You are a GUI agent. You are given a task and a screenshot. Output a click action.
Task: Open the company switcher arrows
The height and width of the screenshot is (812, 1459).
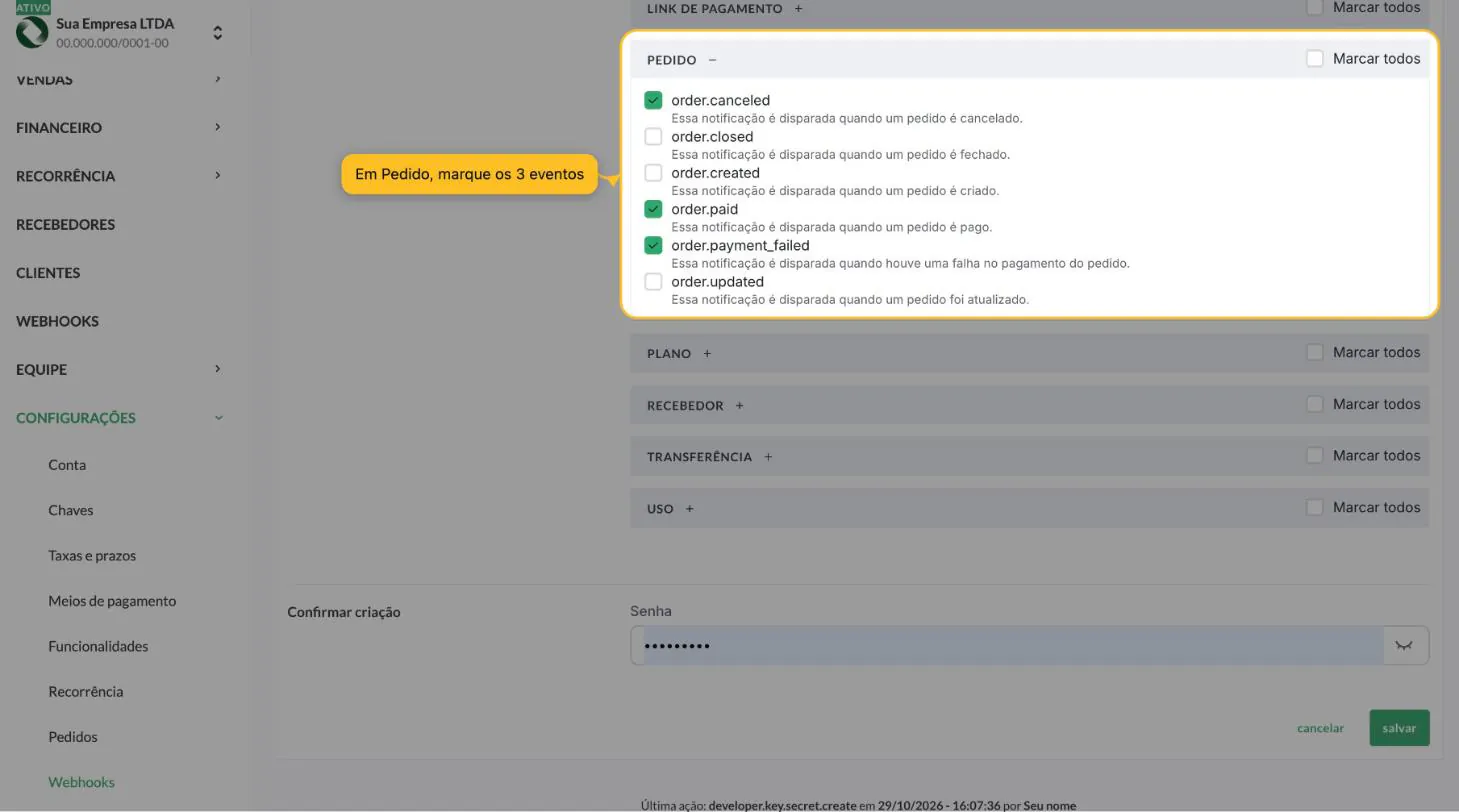(217, 34)
